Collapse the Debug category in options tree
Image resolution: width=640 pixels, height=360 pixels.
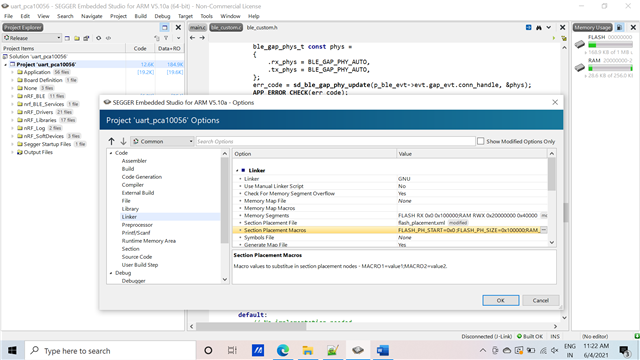[x=111, y=273]
